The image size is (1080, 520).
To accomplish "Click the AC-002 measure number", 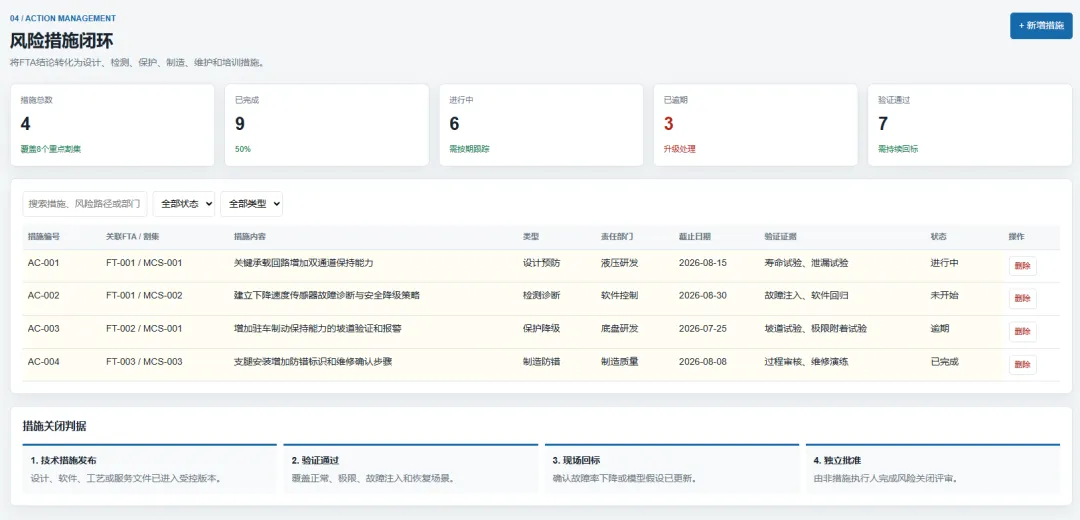I will click(x=43, y=295).
